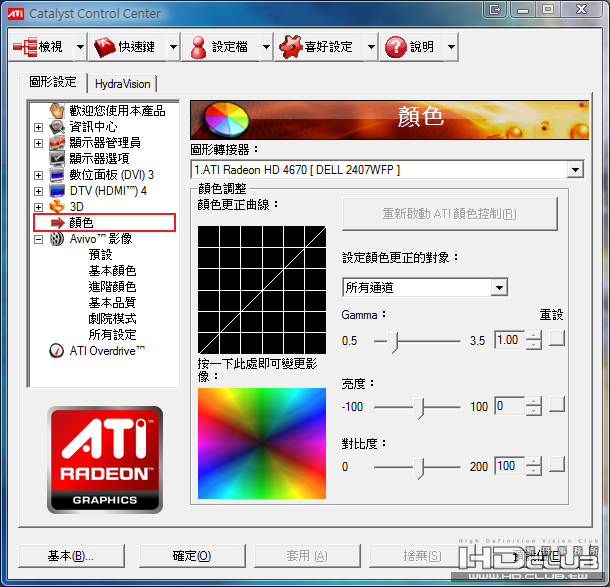Check the Gamma reset checkbox
Image resolution: width=610 pixels, height=587 pixels.
coord(557,338)
